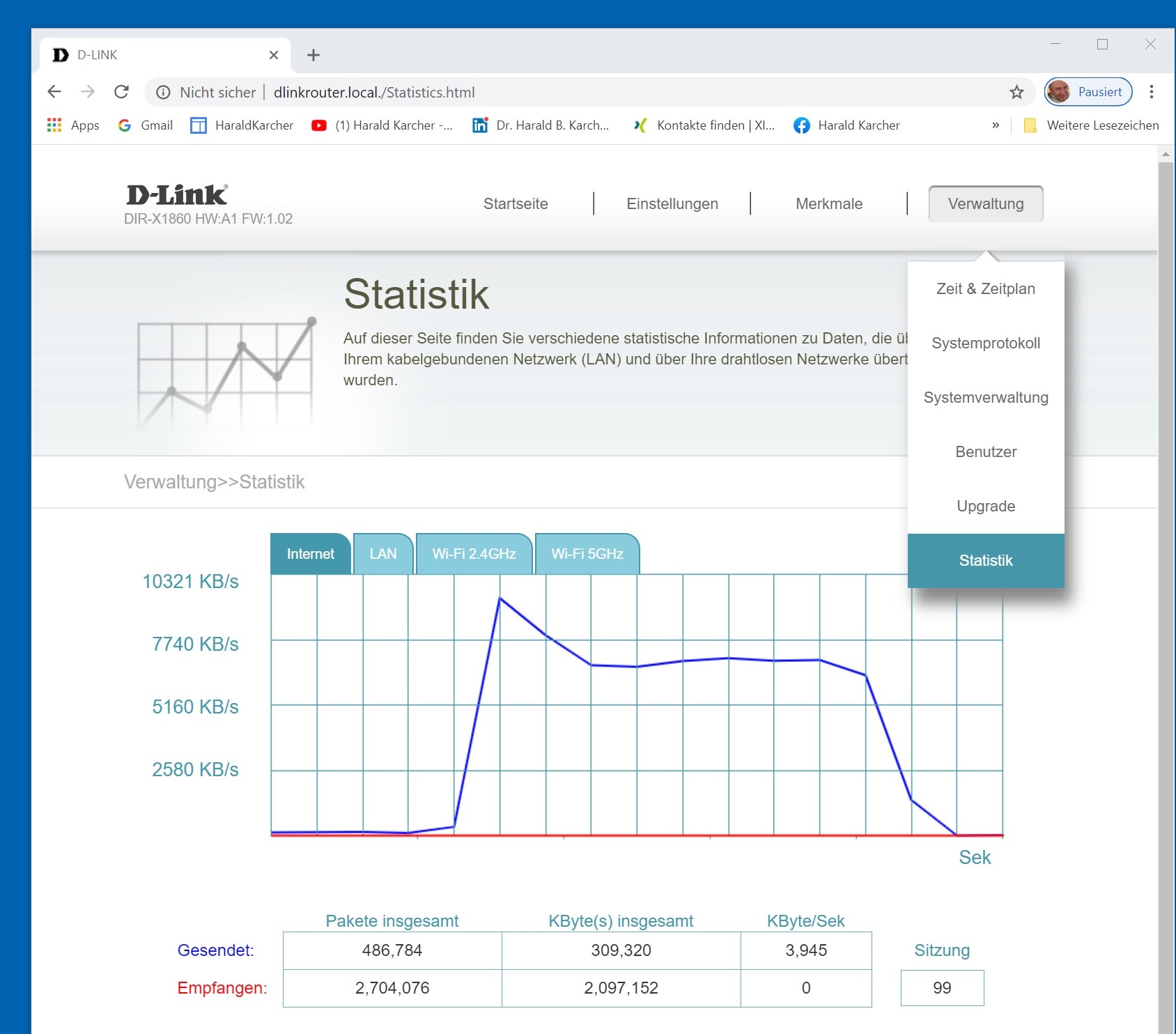
Task: Open the Gmail bookmark
Action: point(146,125)
